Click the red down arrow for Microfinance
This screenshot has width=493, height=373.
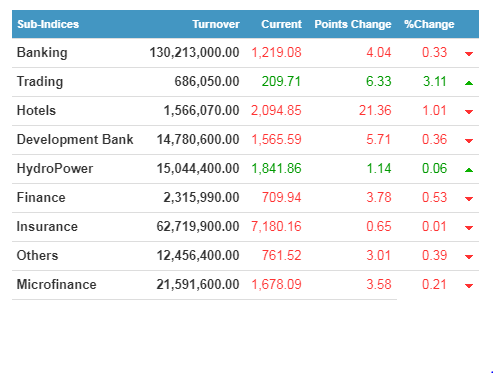click(469, 286)
